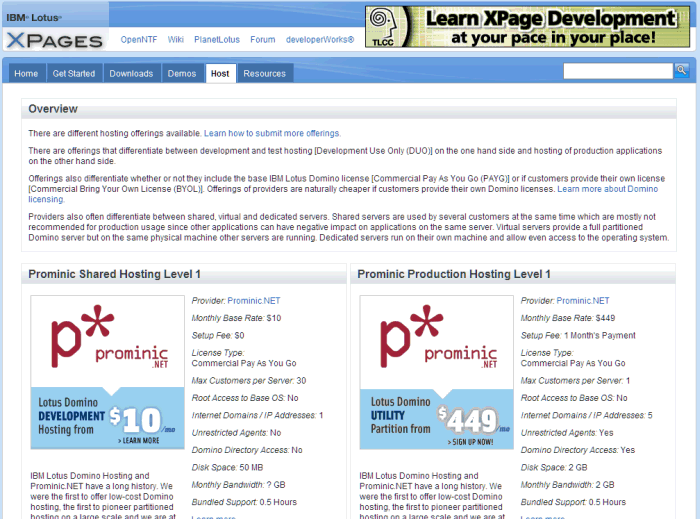Click Monthly Bandwidth: ? GB text
Screen dimensions: 700x519
(x=238, y=485)
